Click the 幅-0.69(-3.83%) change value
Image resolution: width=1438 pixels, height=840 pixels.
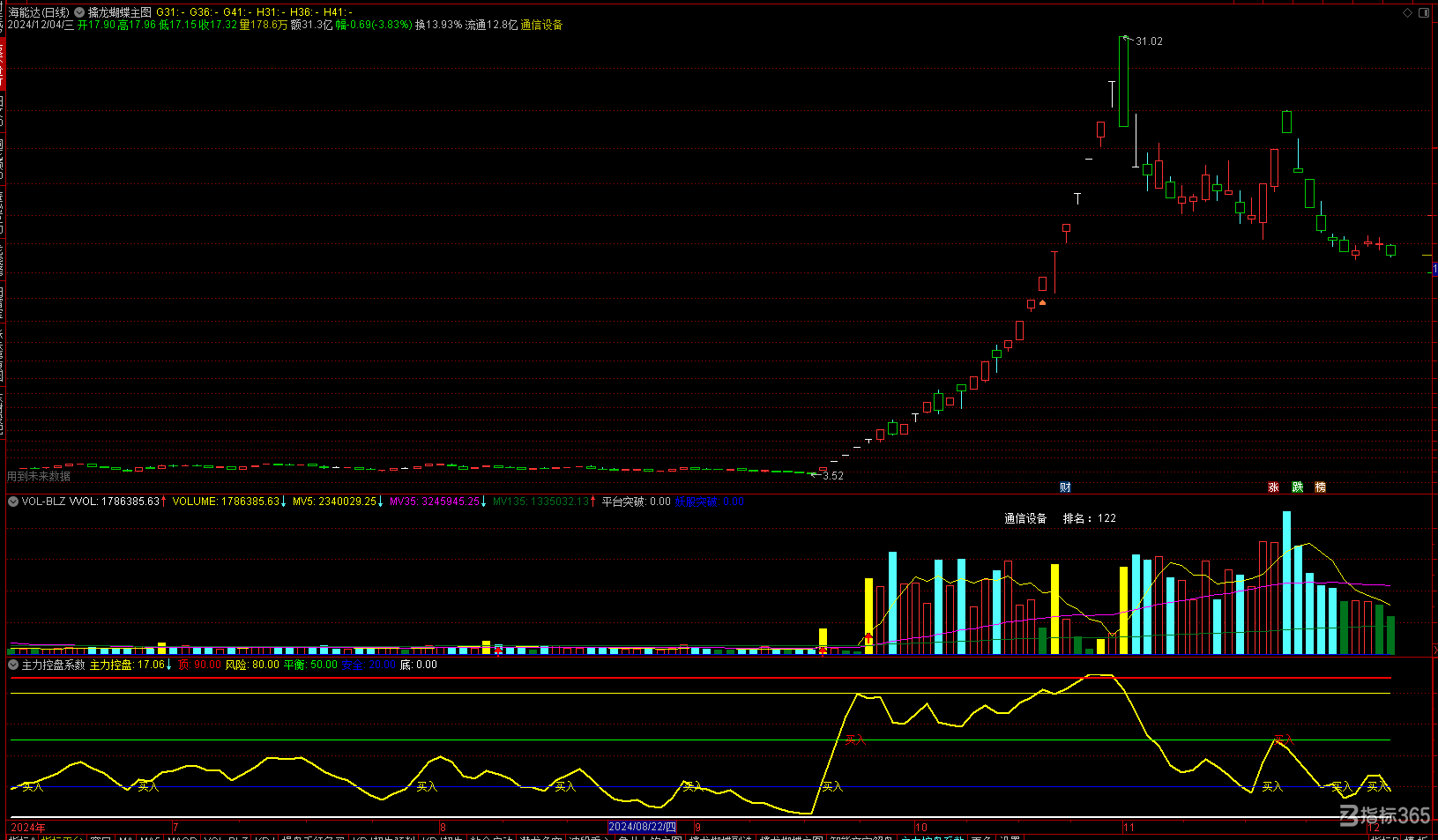point(374,25)
